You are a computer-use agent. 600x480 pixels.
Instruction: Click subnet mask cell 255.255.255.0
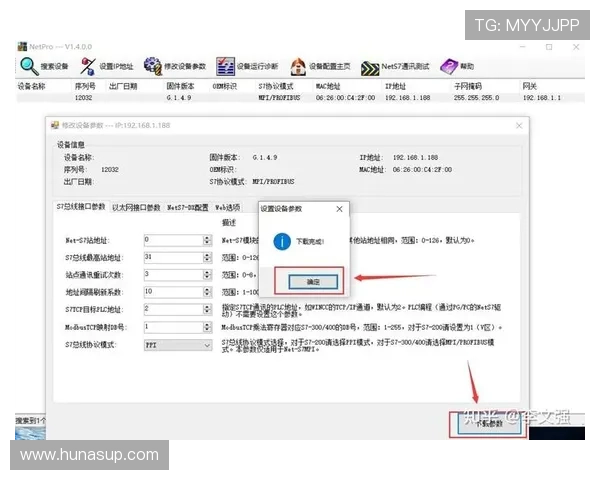coord(476,98)
